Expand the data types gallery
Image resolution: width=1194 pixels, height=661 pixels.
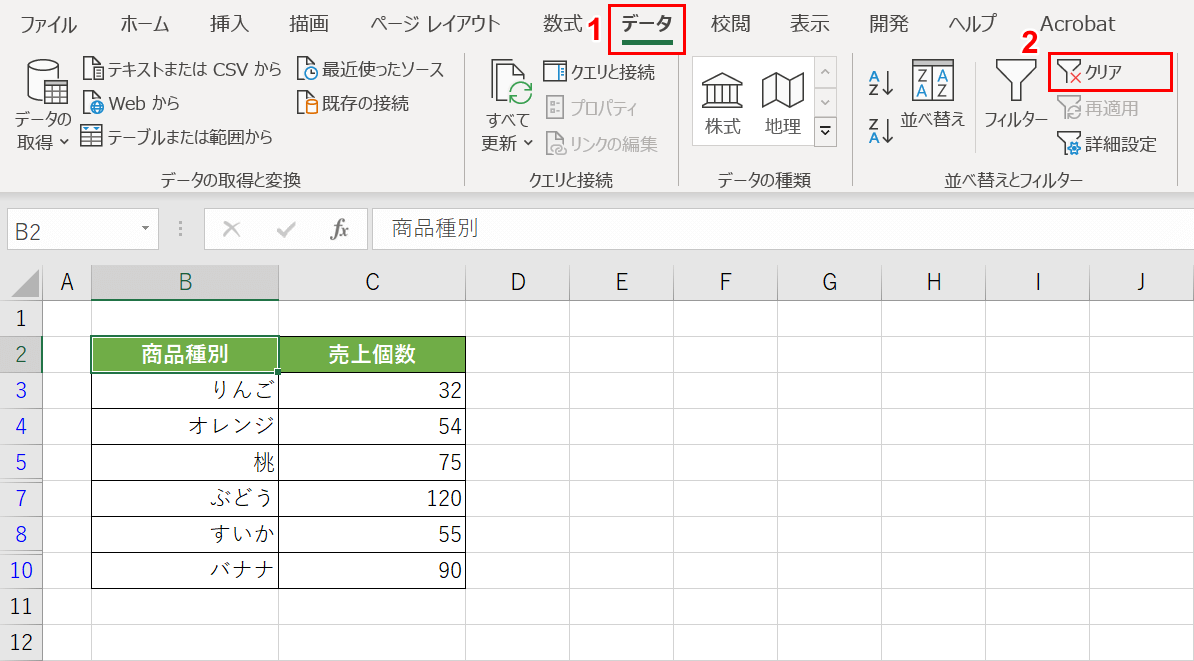coord(824,130)
